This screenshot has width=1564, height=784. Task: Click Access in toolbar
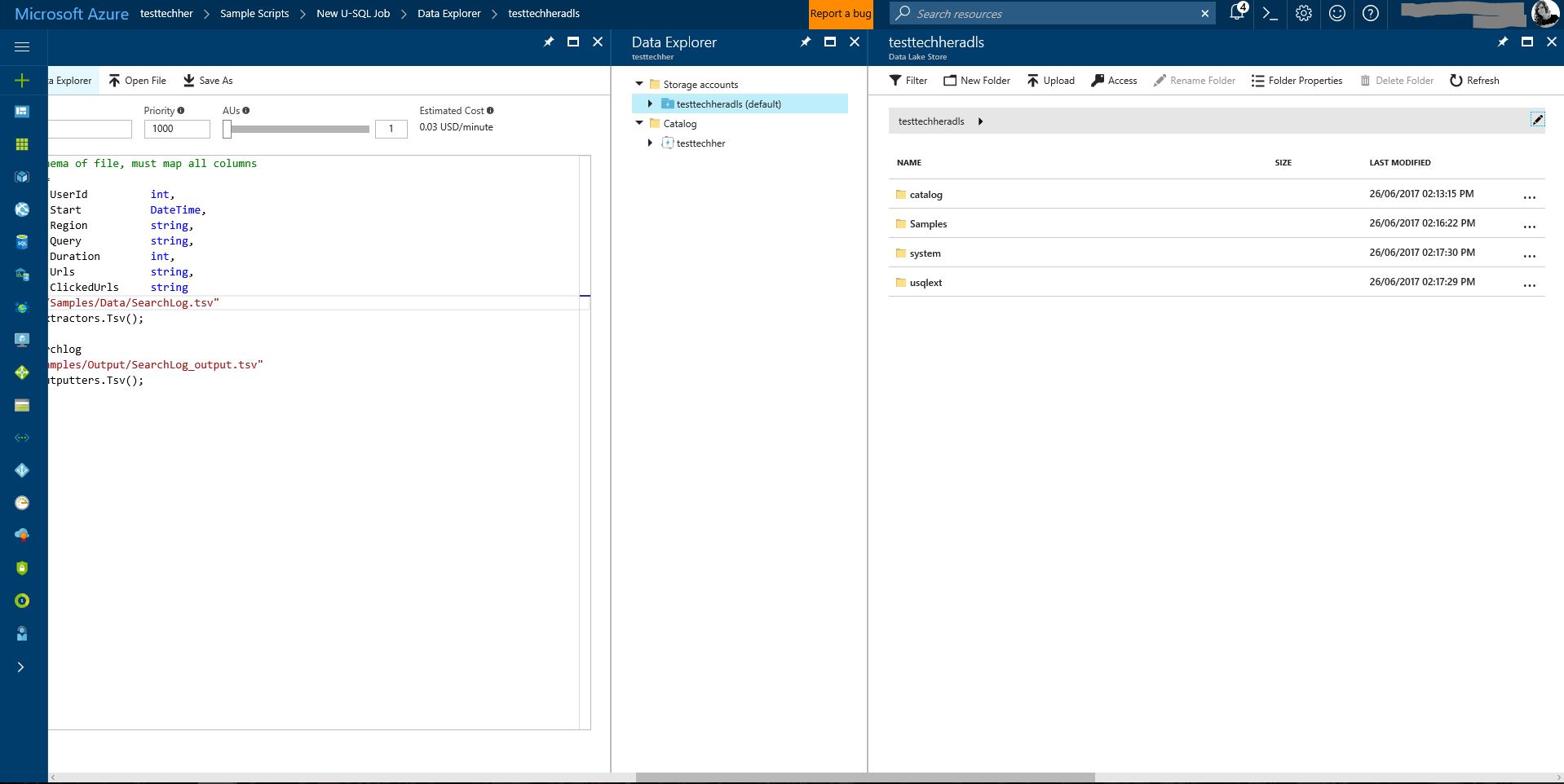pos(1114,80)
